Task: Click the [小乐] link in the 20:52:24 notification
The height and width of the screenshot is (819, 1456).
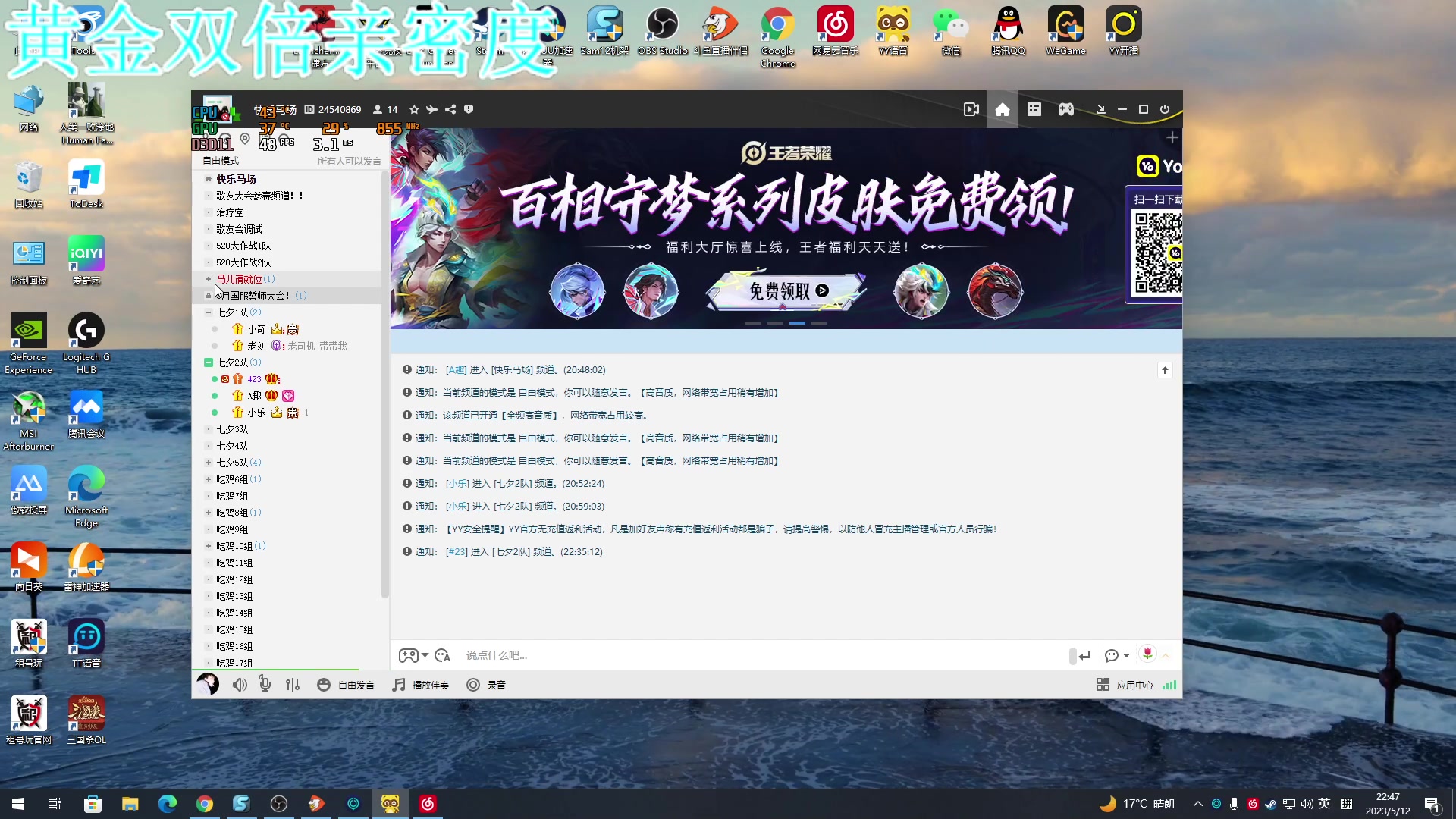Action: (457, 484)
